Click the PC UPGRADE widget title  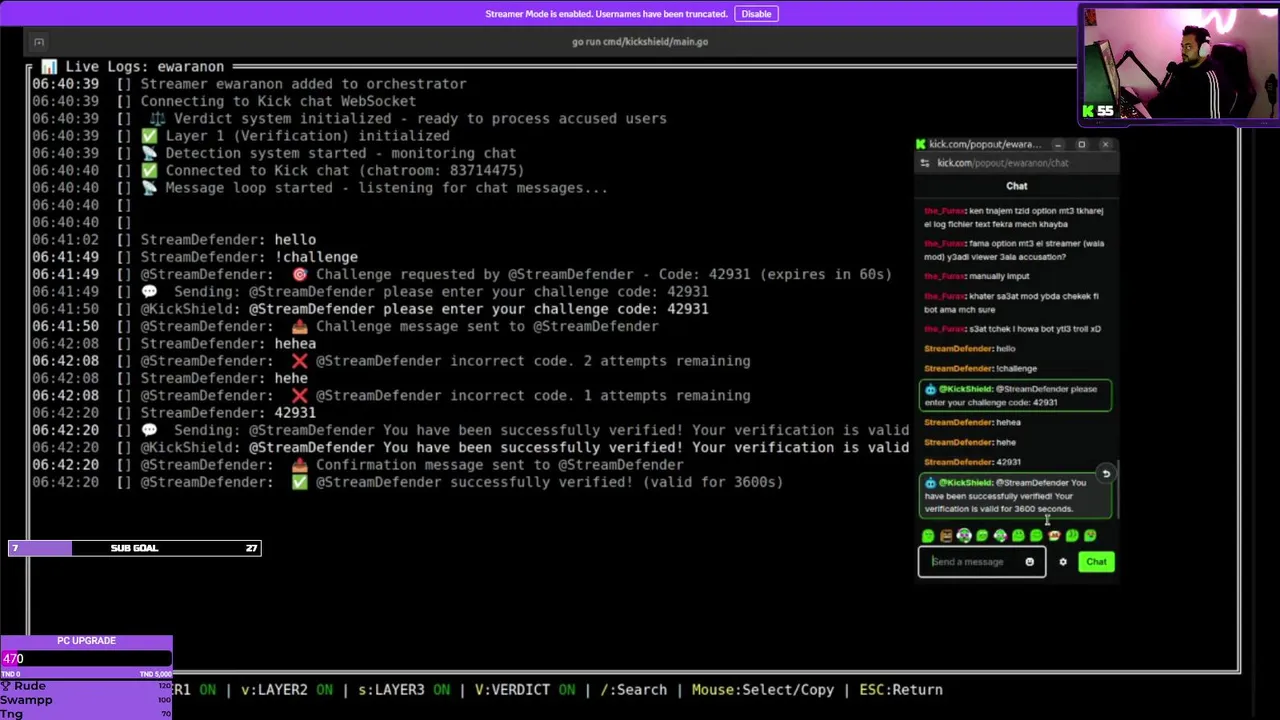click(x=86, y=641)
